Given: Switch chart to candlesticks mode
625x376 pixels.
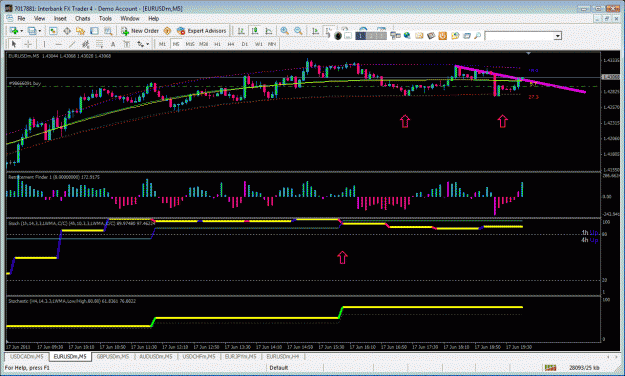Looking at the screenshot, I should pyautogui.click(x=255, y=31).
